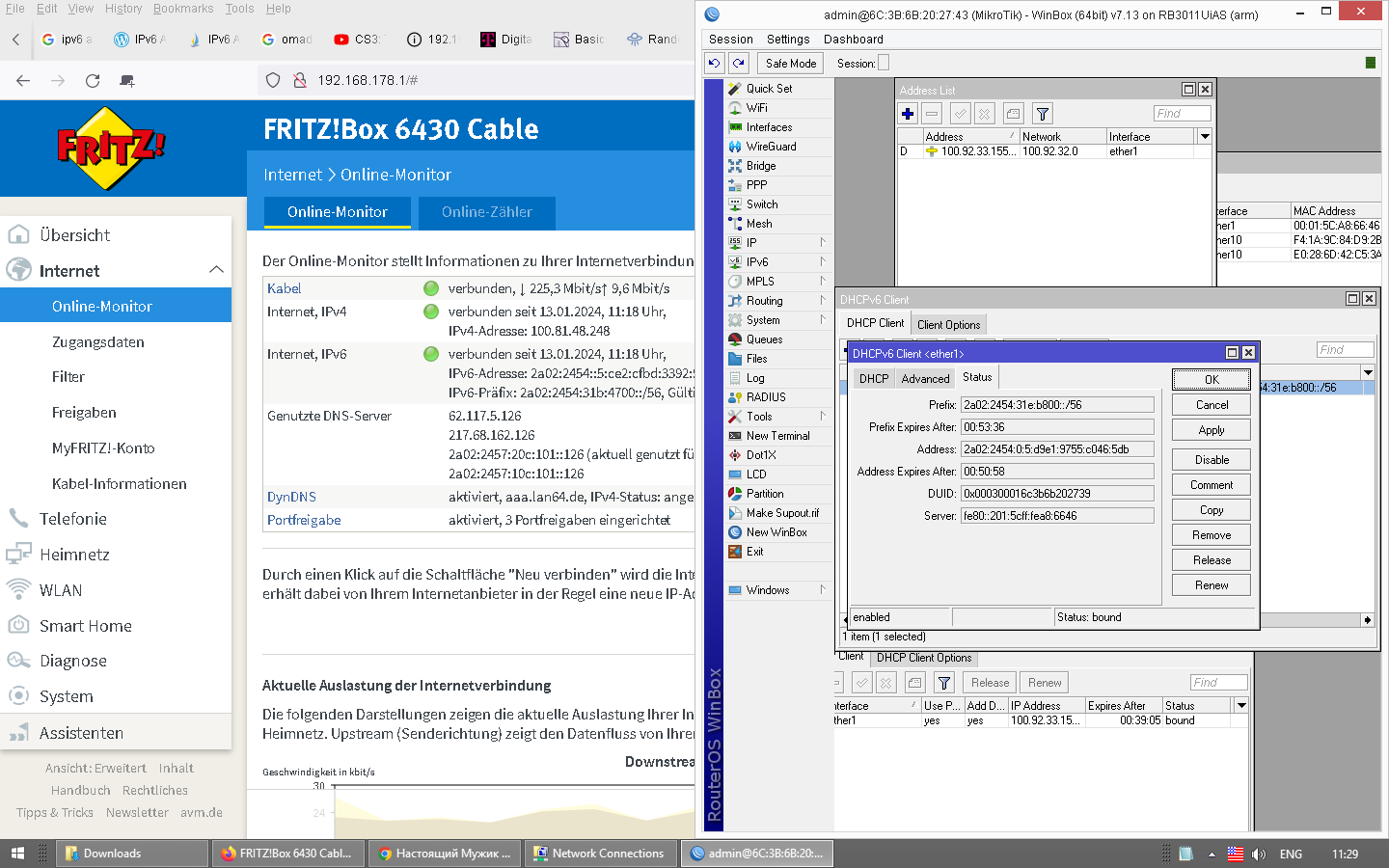Expand the IPv6 submenu in the WinBox sidebar
This screenshot has width=1389, height=868.
[822, 262]
